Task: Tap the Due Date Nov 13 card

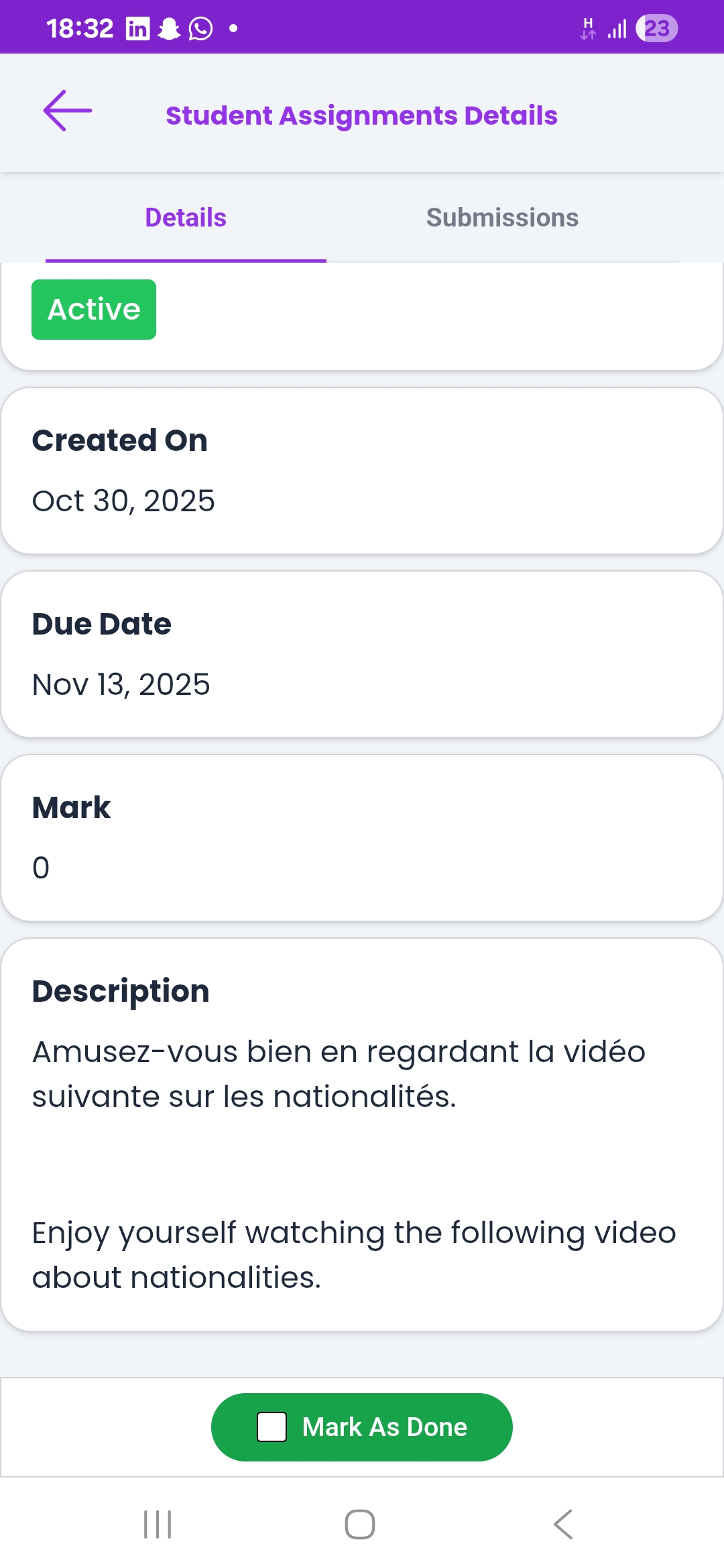Action: [x=362, y=654]
